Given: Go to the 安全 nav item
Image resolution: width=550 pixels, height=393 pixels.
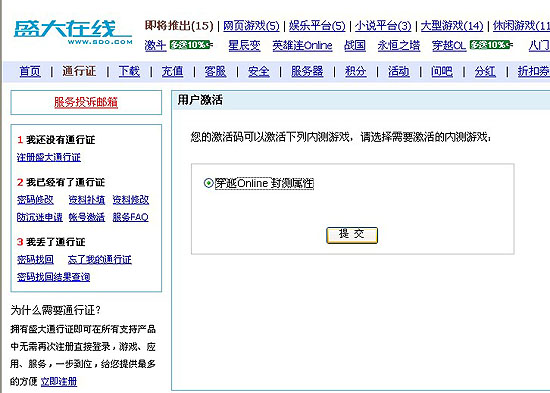Looking at the screenshot, I should [259, 72].
